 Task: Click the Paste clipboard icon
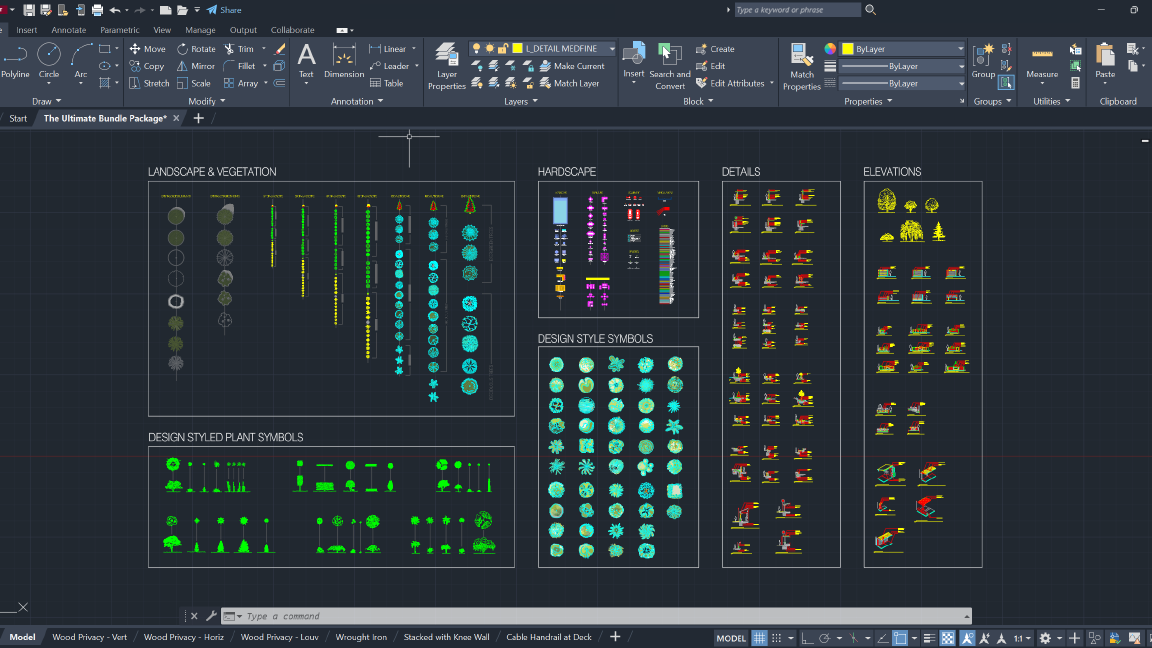pyautogui.click(x=1105, y=61)
